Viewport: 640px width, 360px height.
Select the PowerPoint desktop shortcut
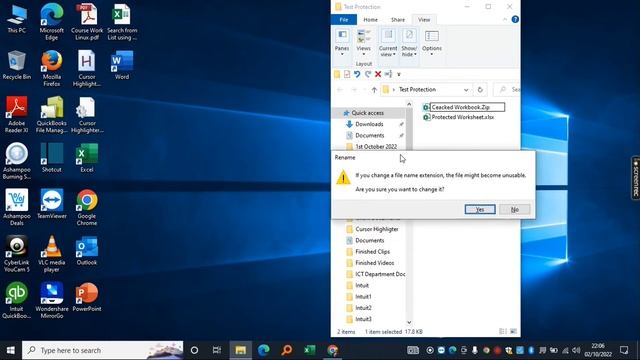click(87, 297)
